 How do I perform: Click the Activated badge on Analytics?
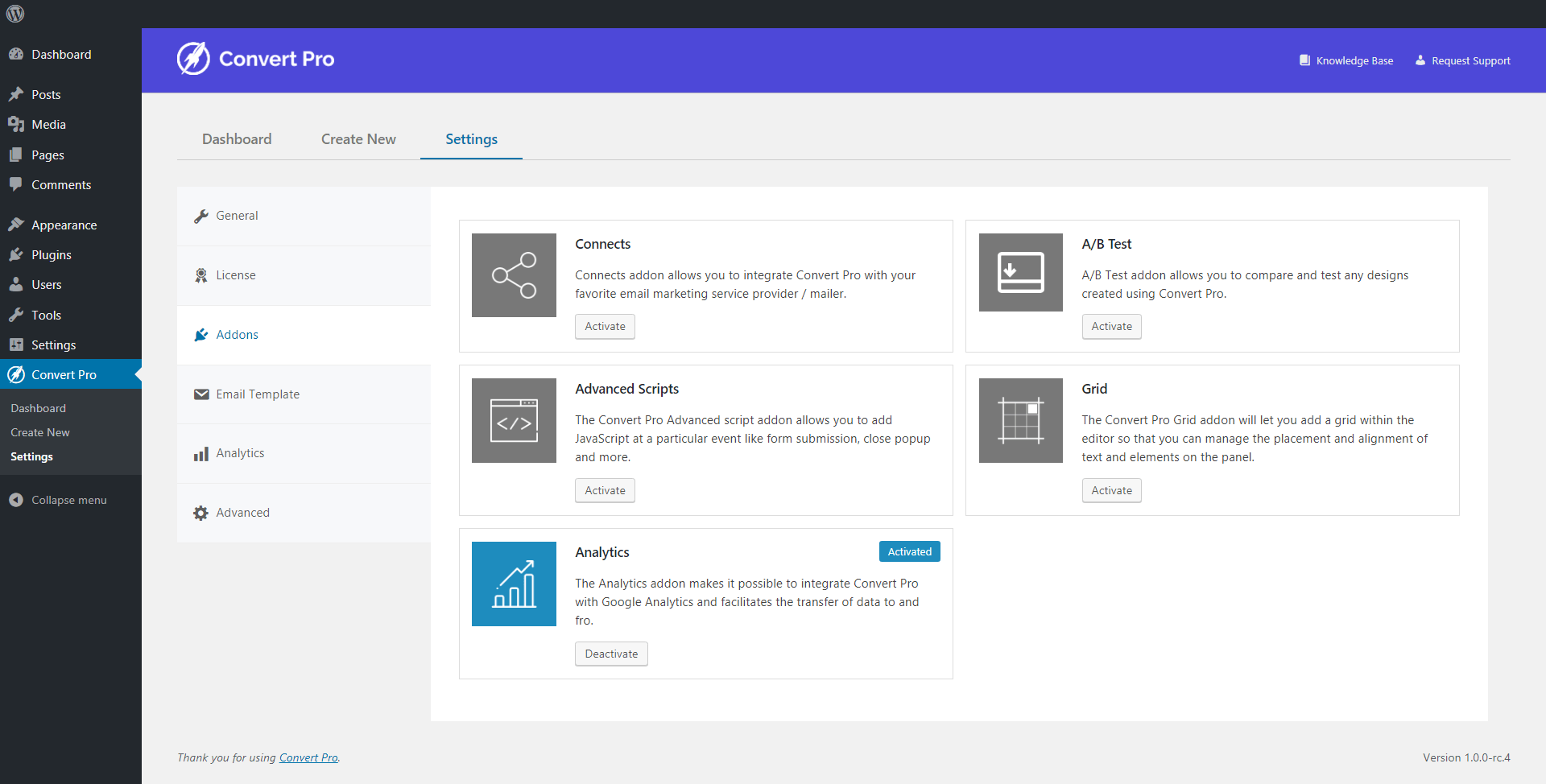pos(909,551)
